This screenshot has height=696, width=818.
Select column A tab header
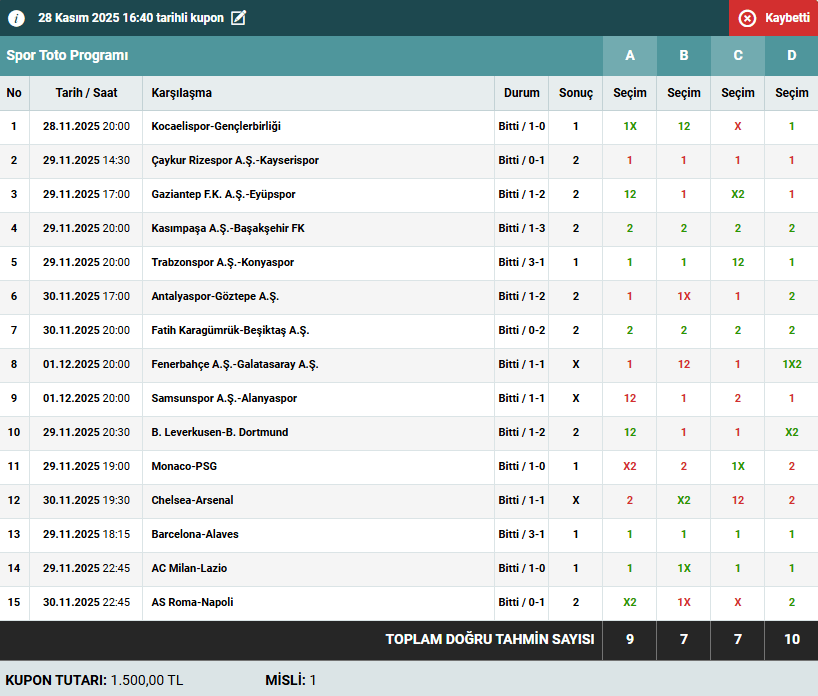630,56
